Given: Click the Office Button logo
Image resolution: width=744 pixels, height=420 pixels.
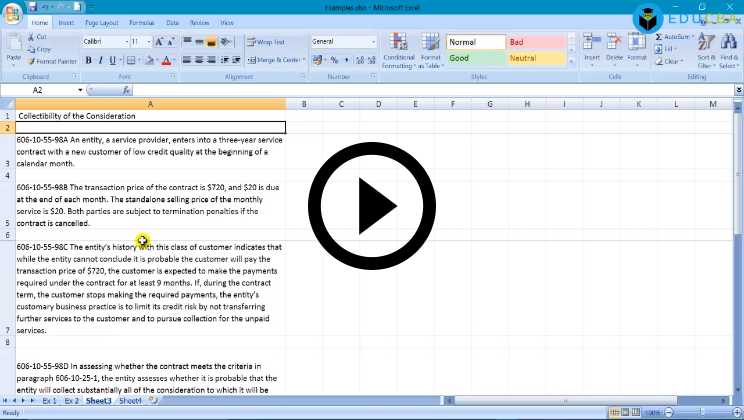Looking at the screenshot, I should (12, 12).
